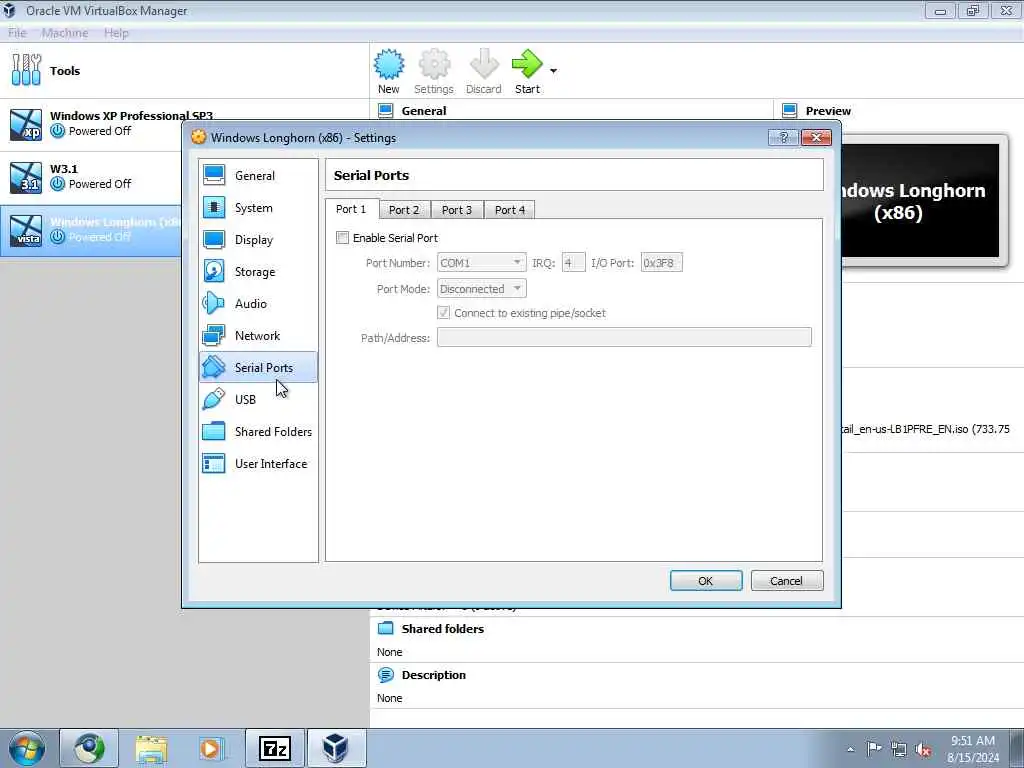Open General settings category

coord(258,176)
